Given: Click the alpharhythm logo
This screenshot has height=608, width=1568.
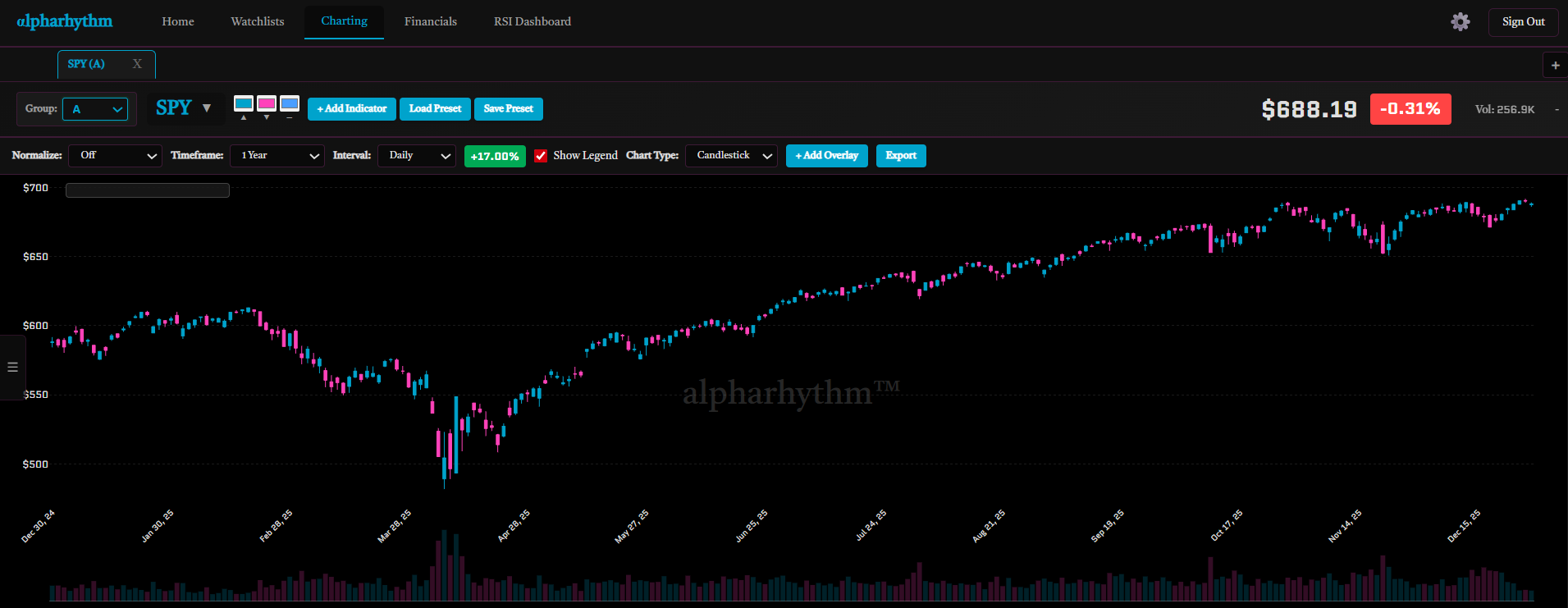Looking at the screenshot, I should point(65,21).
